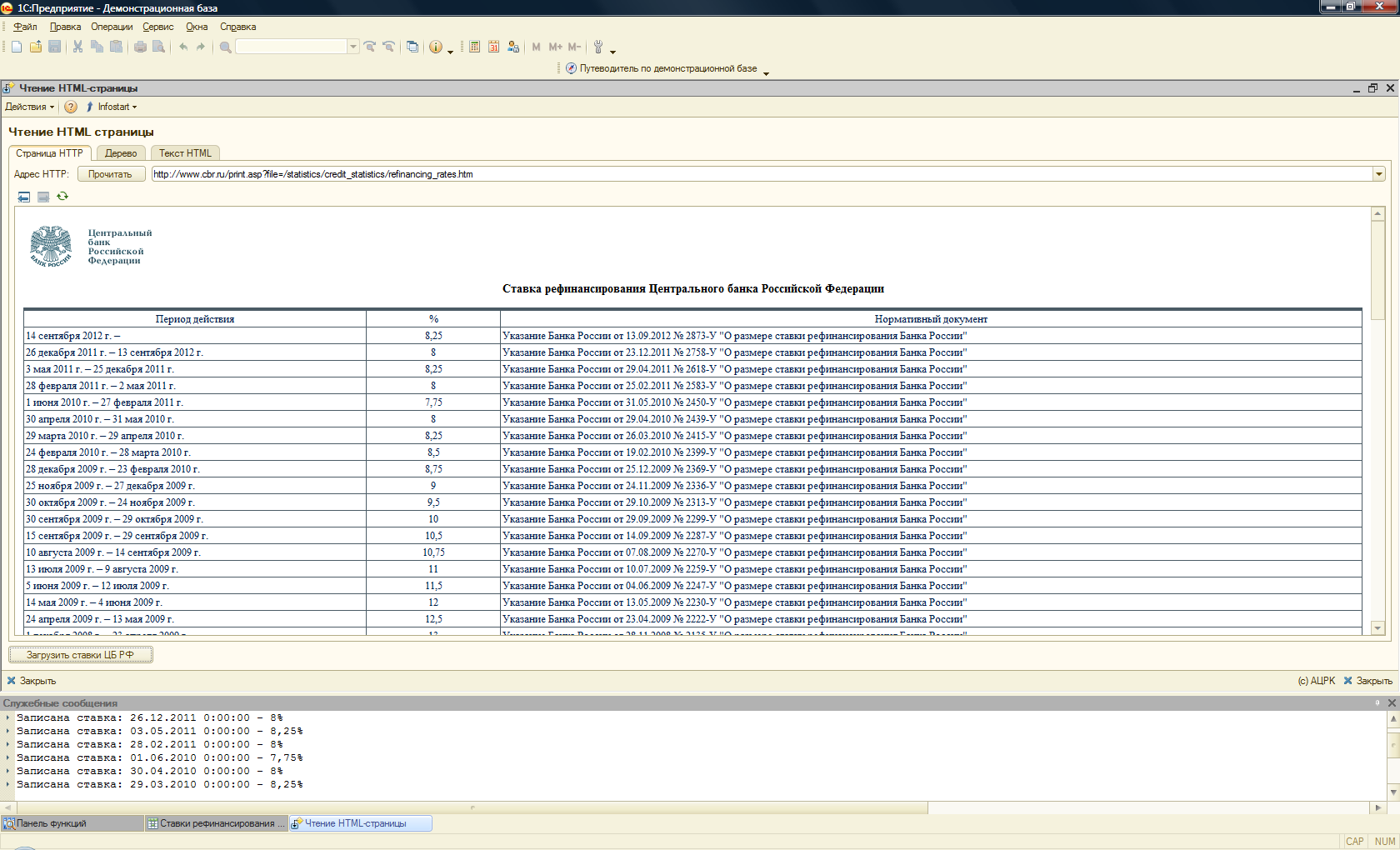This screenshot has width=1400, height=850.
Task: Click the toolbar search text field
Action: tap(292, 47)
